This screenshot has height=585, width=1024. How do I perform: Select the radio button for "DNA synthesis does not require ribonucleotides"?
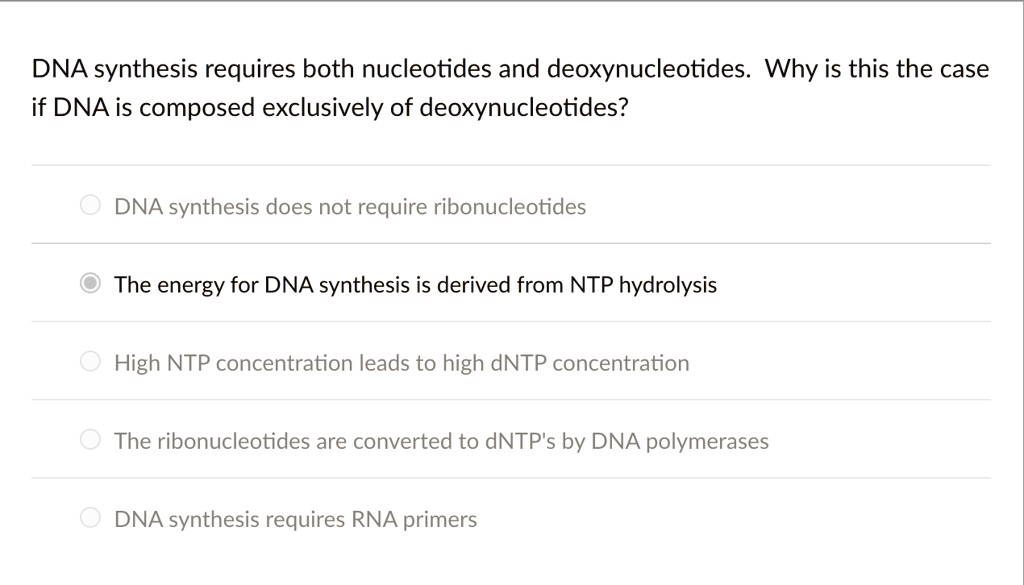tap(90, 205)
